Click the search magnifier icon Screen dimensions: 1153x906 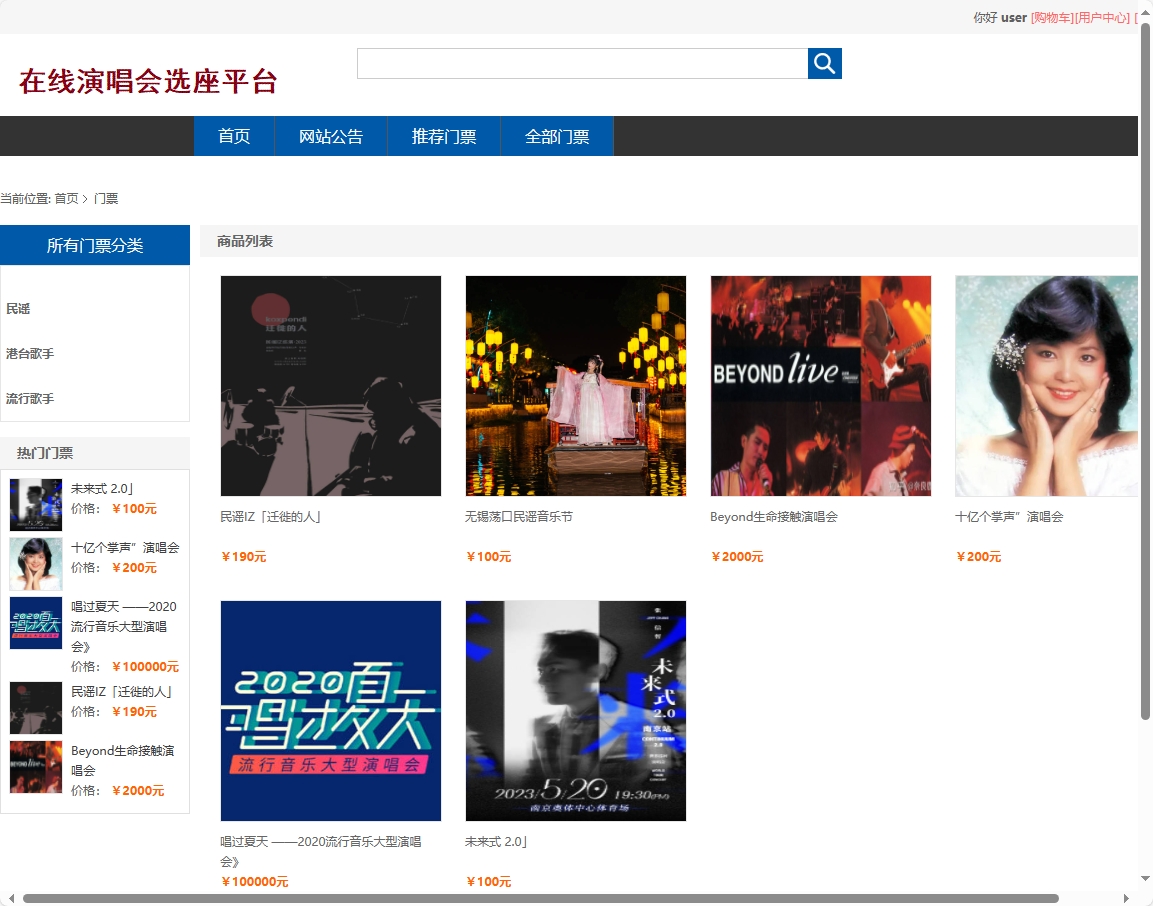pos(824,62)
